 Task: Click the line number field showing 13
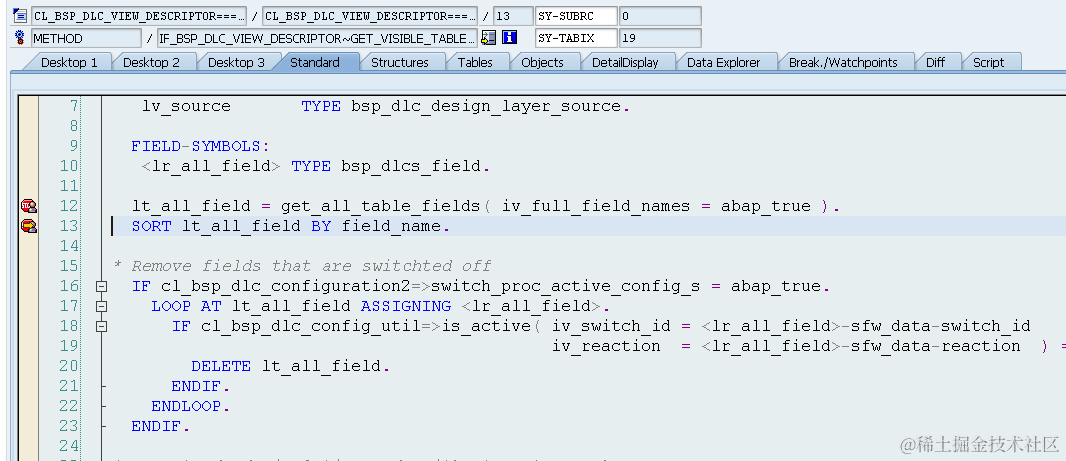513,16
